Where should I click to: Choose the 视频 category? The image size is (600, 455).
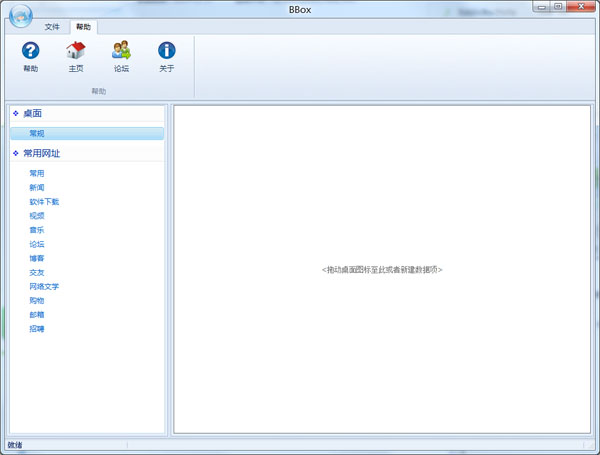[37, 215]
